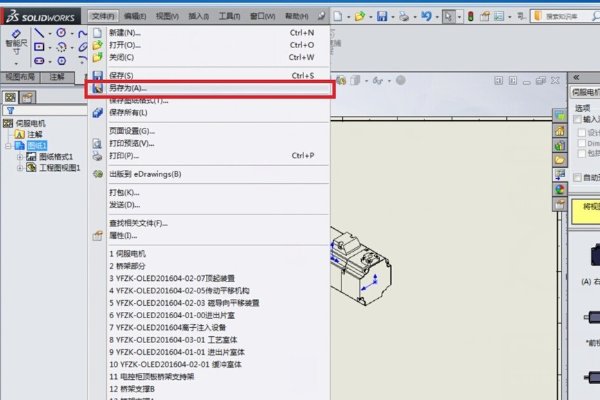Open the dropdown arrow beside New icon

(349, 17)
